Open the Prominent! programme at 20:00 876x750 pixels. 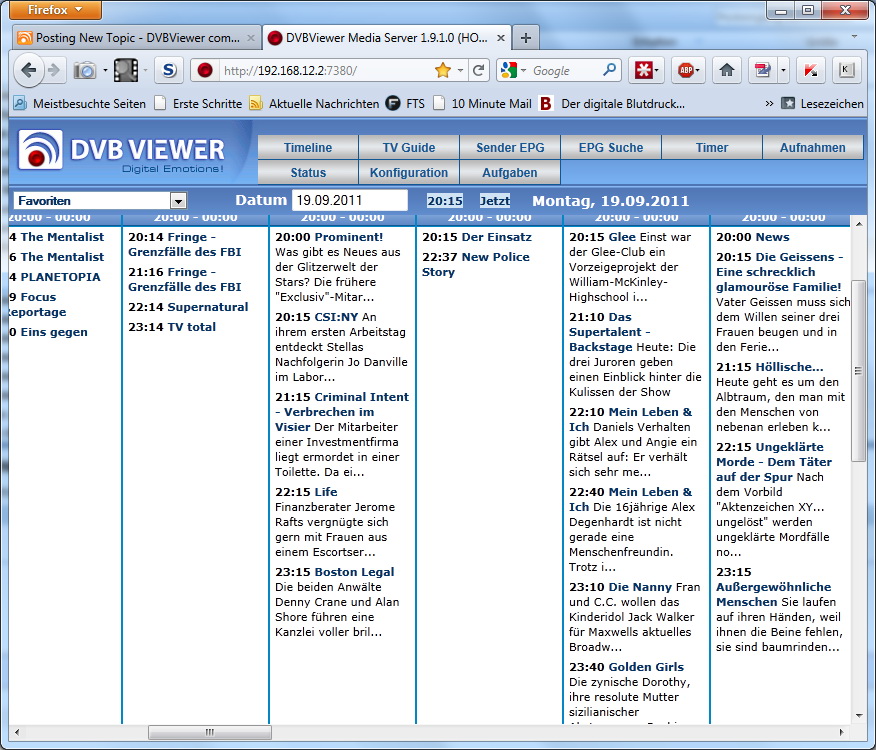click(349, 237)
